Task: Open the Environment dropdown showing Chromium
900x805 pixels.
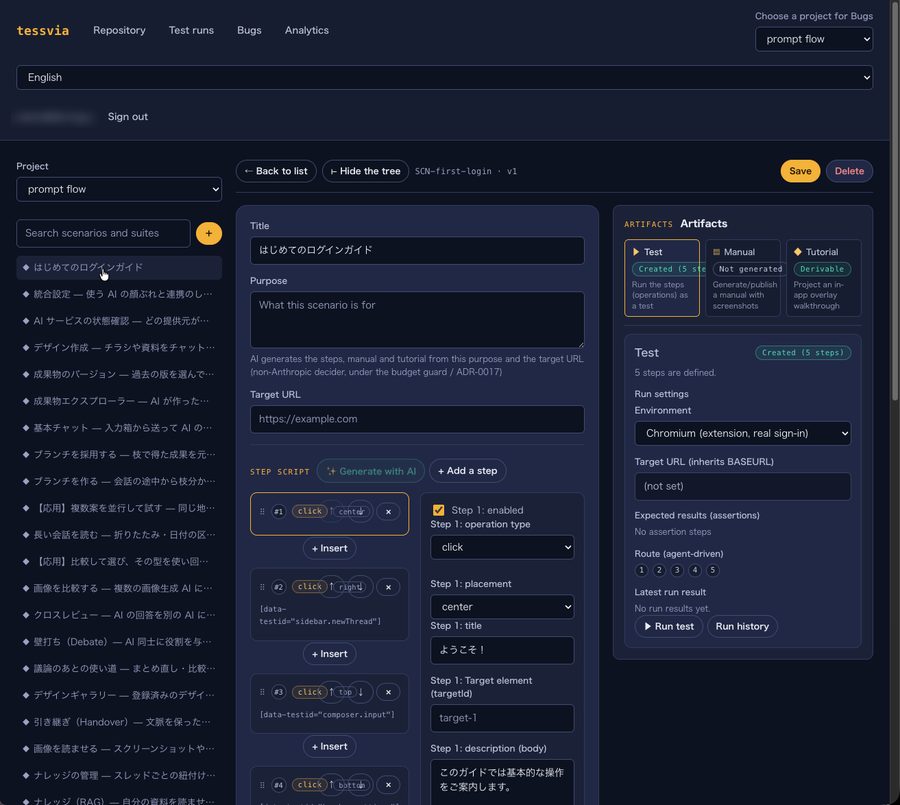Action: (743, 434)
